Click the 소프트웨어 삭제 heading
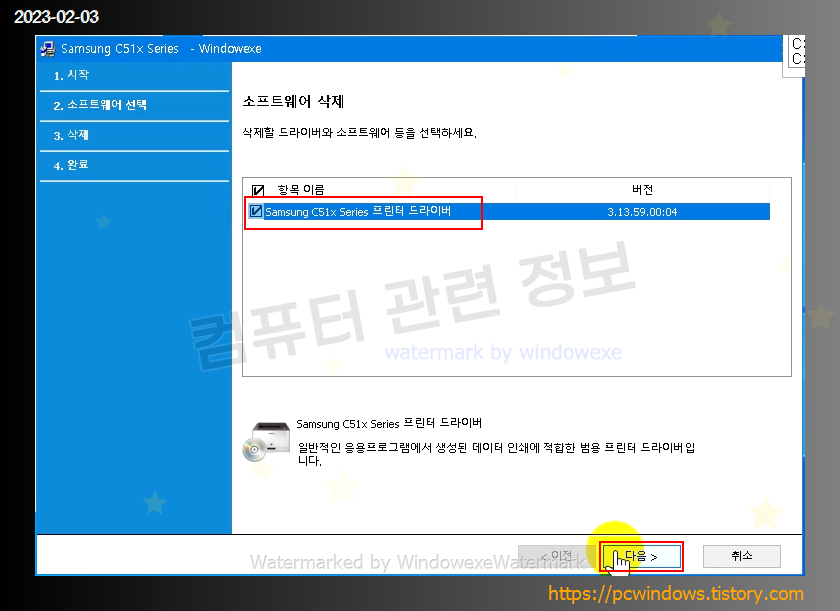 coord(293,102)
